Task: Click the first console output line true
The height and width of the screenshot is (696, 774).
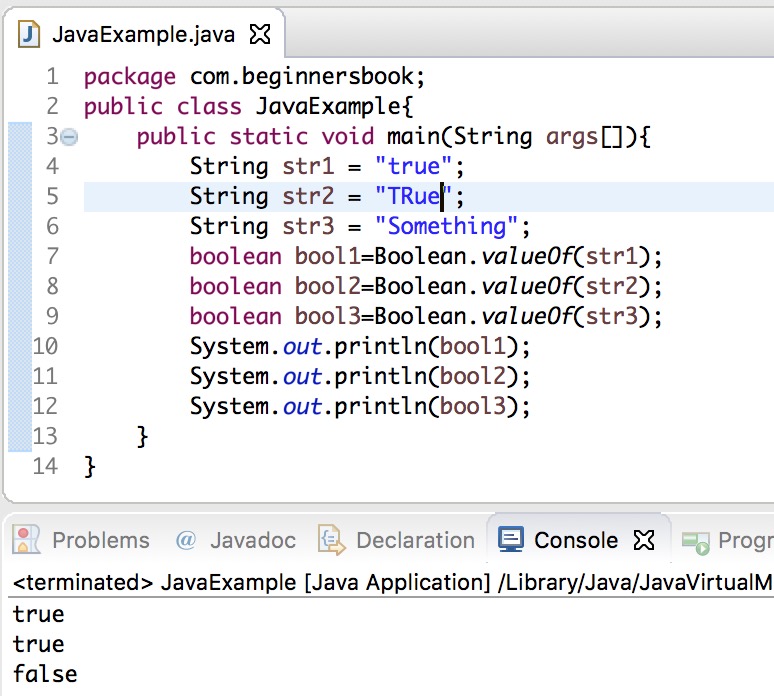Action: 39,615
